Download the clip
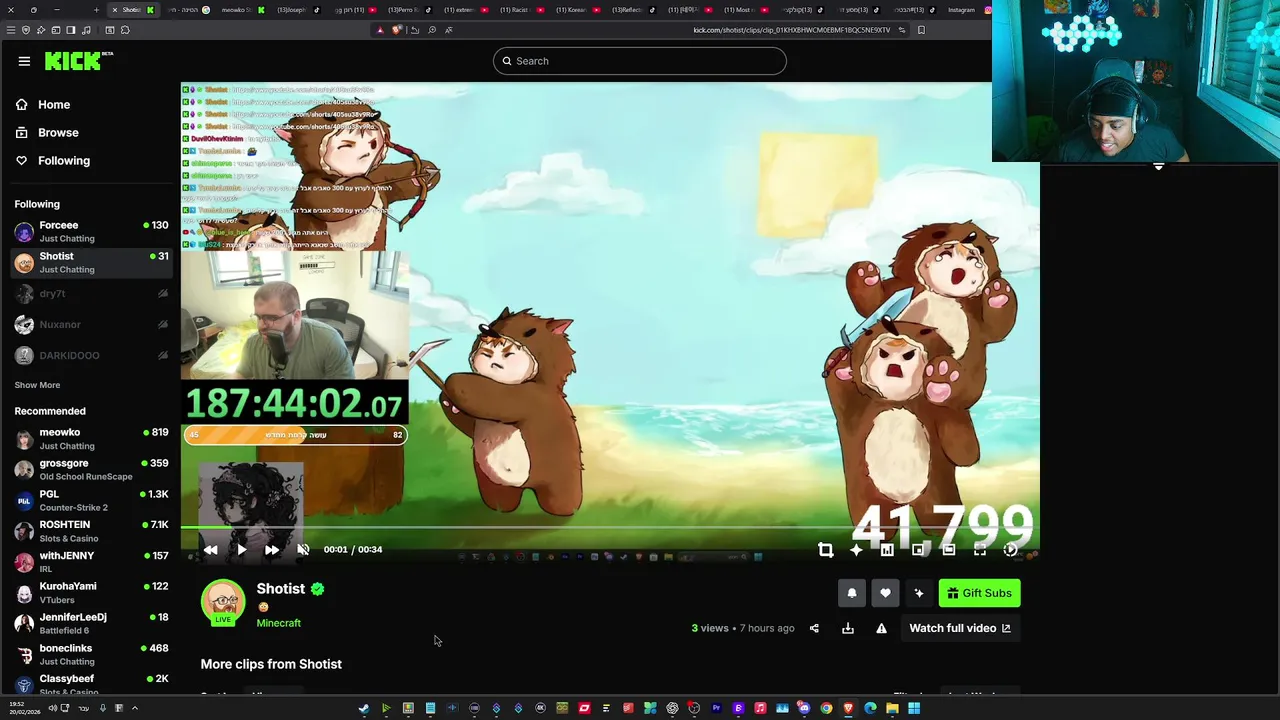The width and height of the screenshot is (1280, 720). point(848,628)
